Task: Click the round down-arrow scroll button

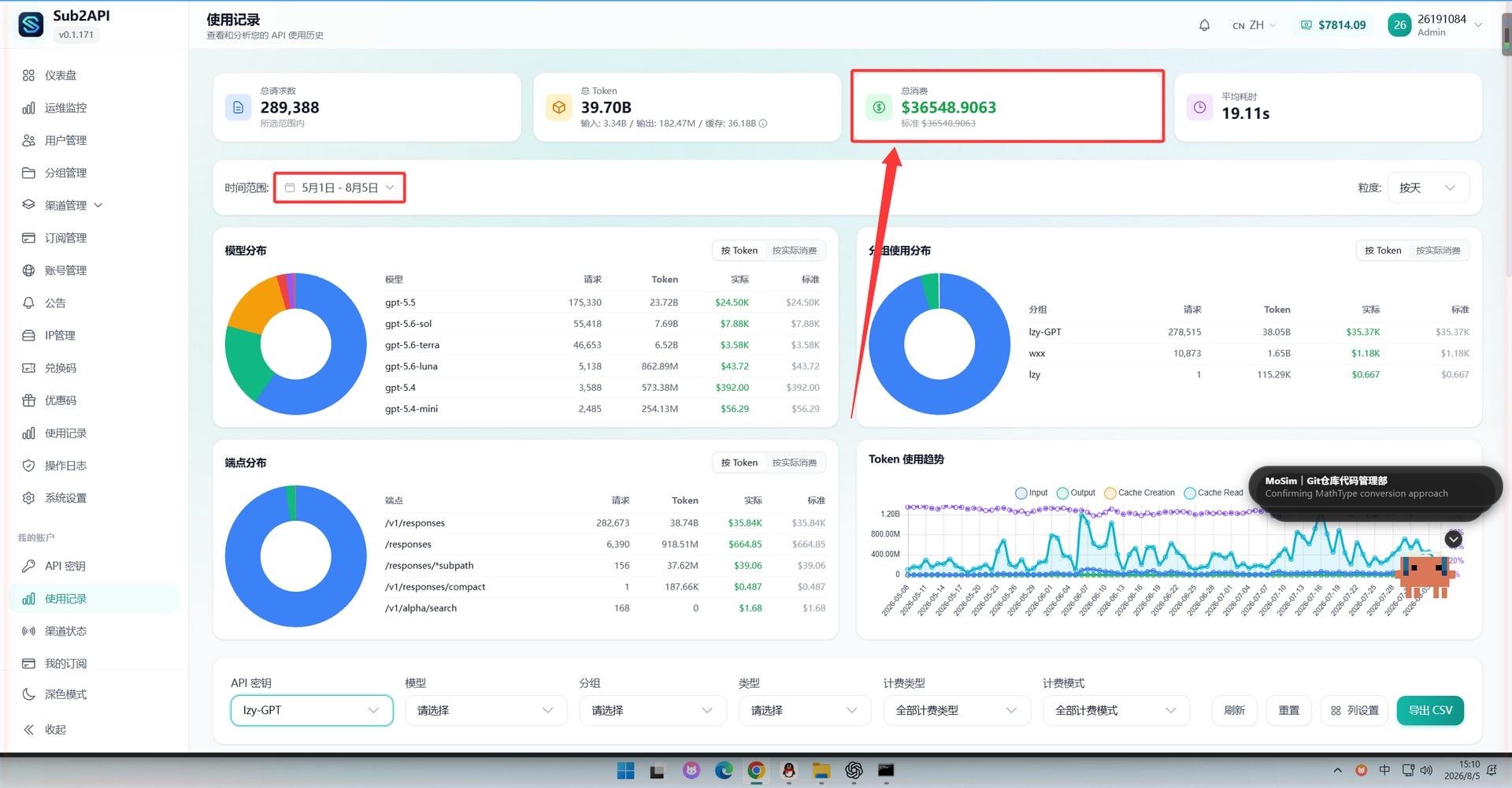Action: pyautogui.click(x=1454, y=539)
